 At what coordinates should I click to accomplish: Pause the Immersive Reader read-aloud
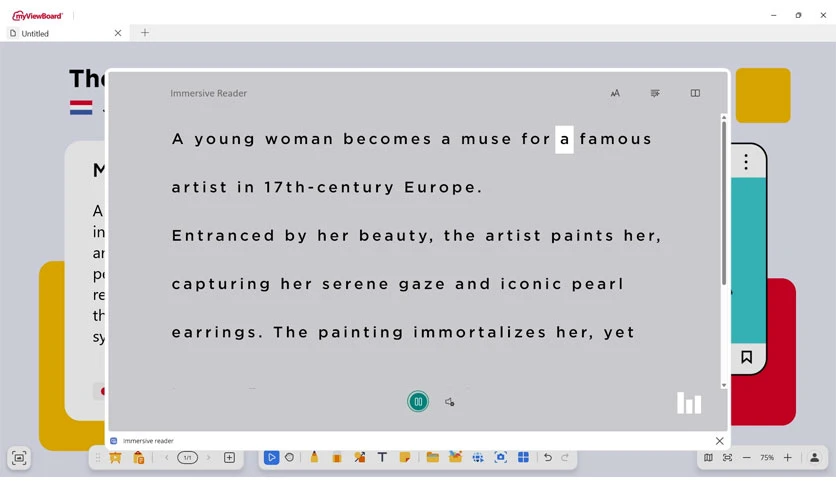[418, 401]
